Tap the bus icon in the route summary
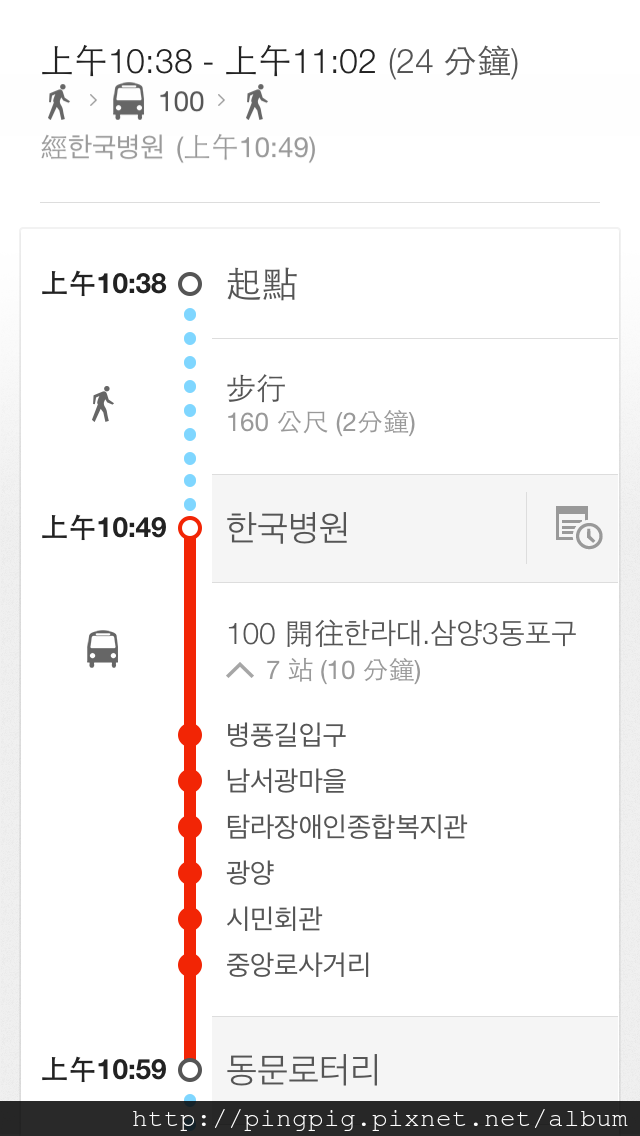Image resolution: width=640 pixels, height=1136 pixels. click(128, 101)
